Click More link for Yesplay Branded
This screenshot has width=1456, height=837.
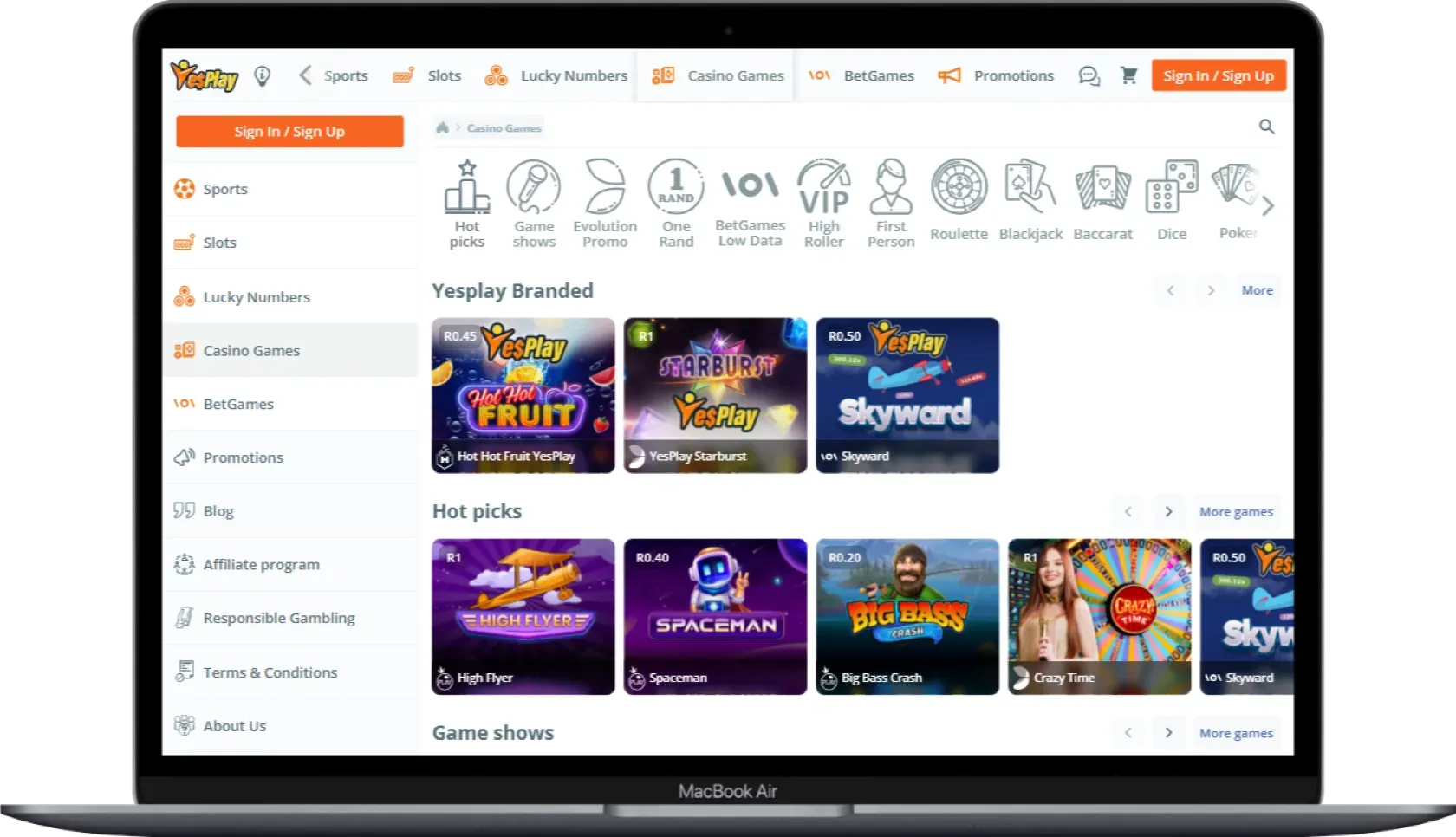coord(1257,290)
